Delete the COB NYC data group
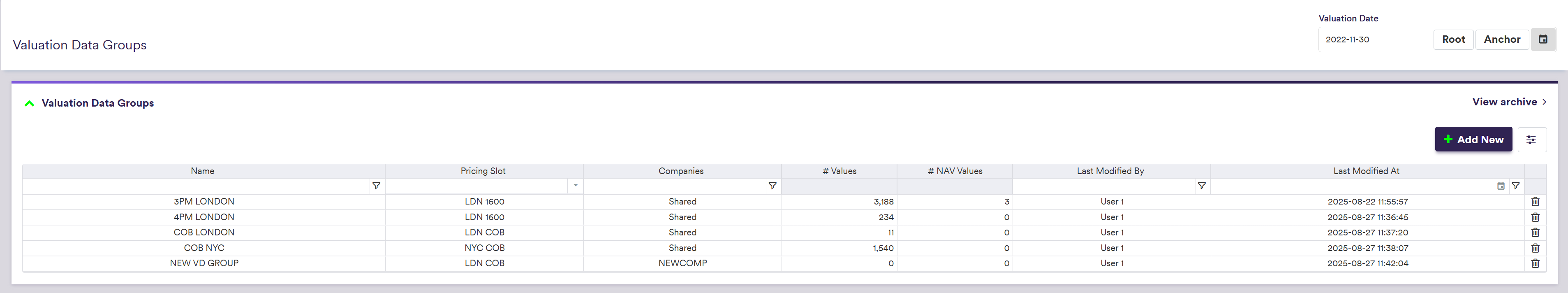Viewport: 1568px width, 293px height. click(1535, 248)
